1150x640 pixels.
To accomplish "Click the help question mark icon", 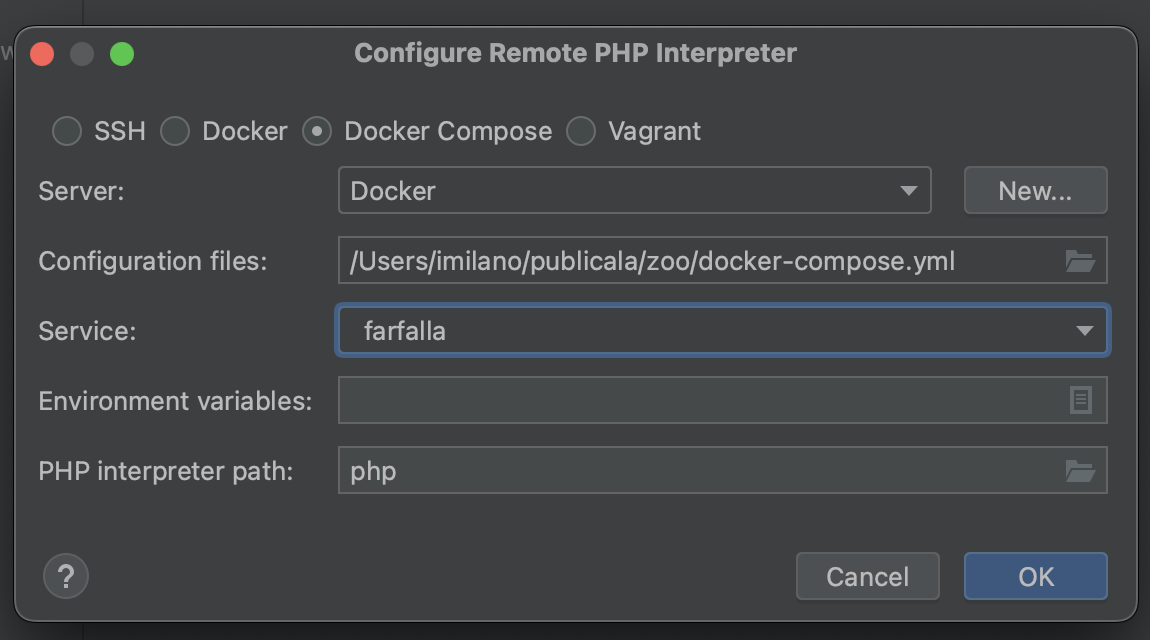I will click(x=66, y=576).
